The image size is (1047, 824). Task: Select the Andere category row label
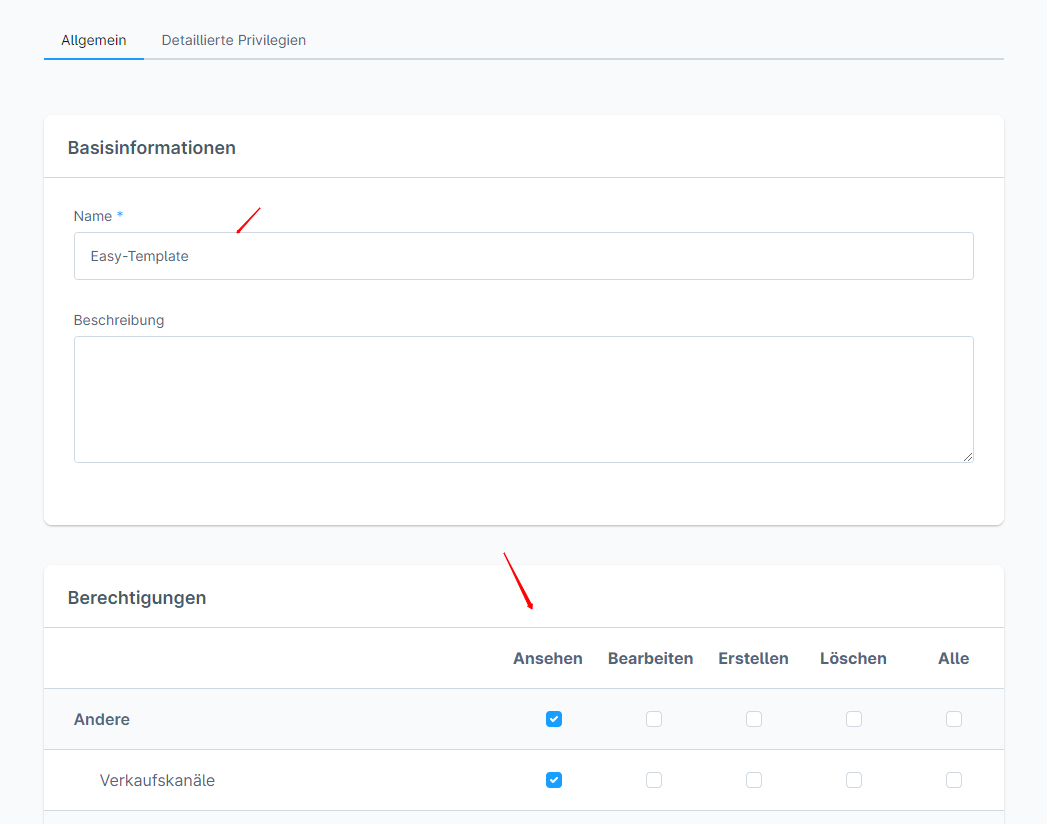pos(102,719)
